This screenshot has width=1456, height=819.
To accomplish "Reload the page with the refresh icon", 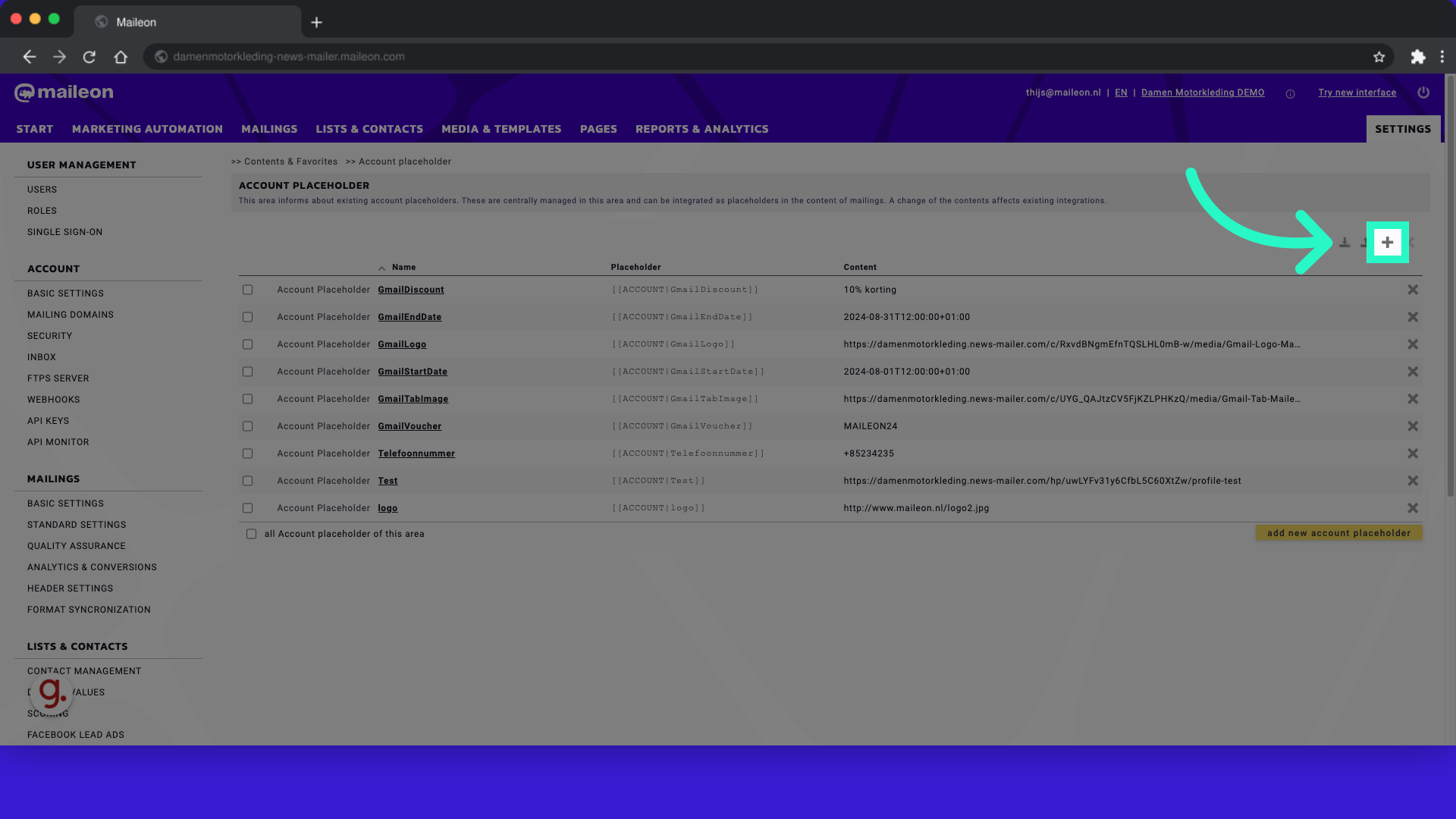I will [x=89, y=57].
